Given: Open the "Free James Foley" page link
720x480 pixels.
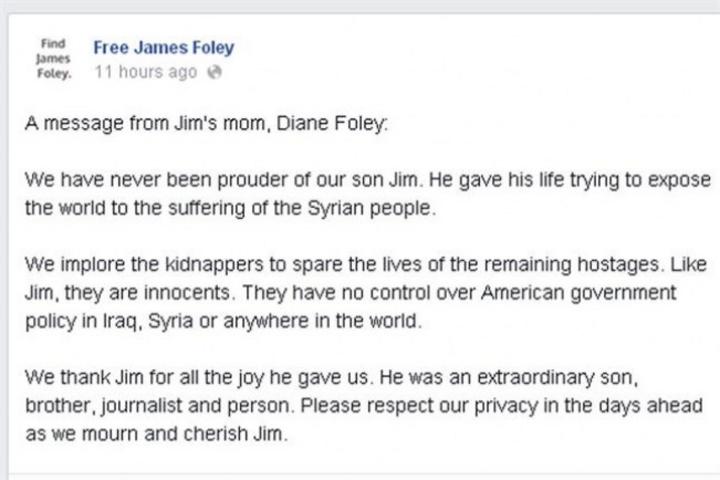Looking at the screenshot, I should coord(163,48).
